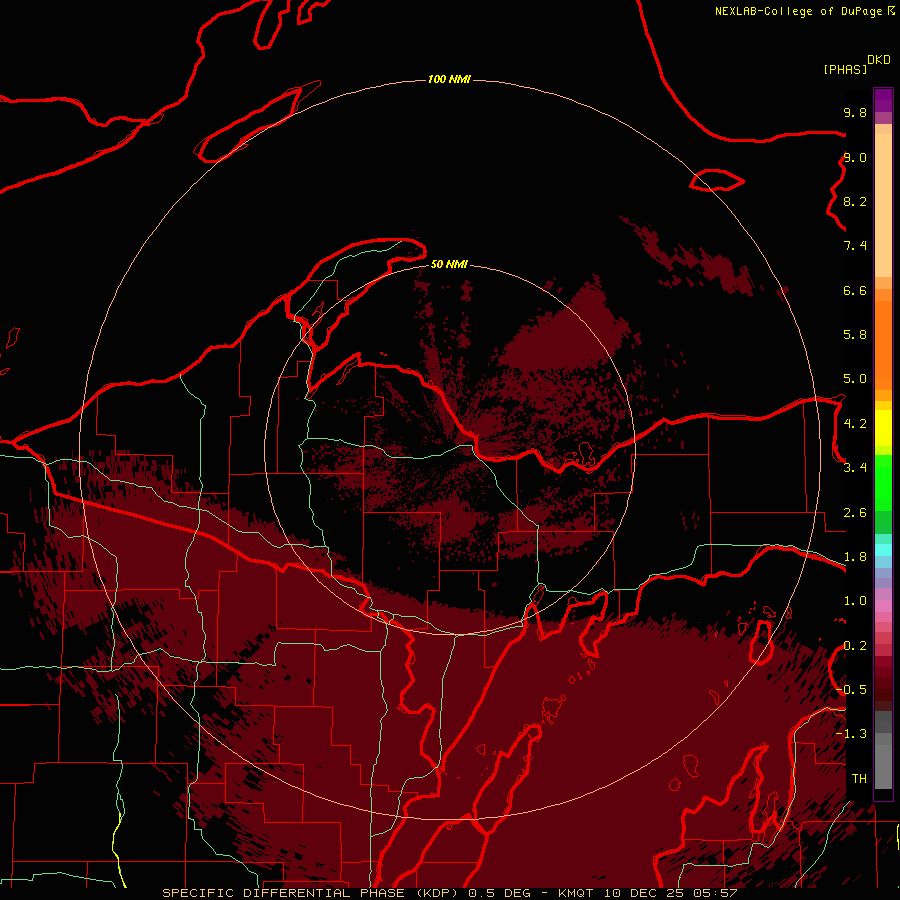Click the 5.8 value on the color scale
Viewport: 900px width, 900px height.
click(855, 335)
